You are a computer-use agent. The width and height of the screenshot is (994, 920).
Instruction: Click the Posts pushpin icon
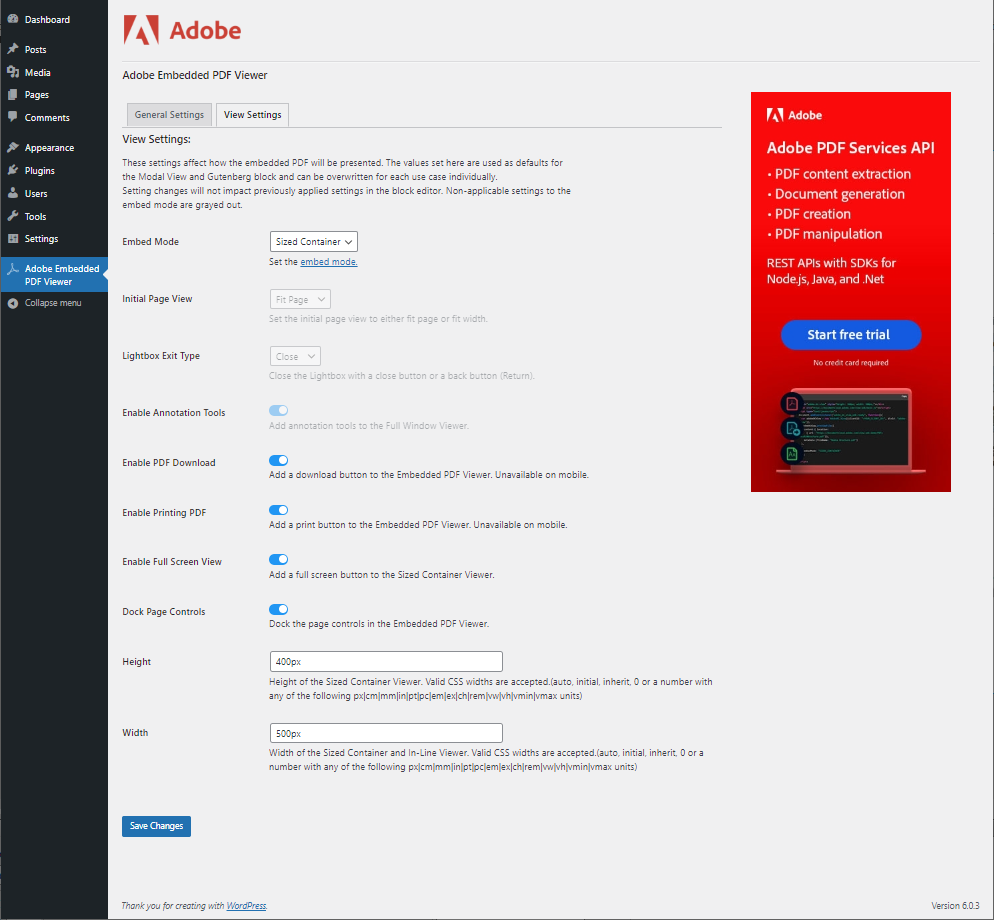coord(13,49)
